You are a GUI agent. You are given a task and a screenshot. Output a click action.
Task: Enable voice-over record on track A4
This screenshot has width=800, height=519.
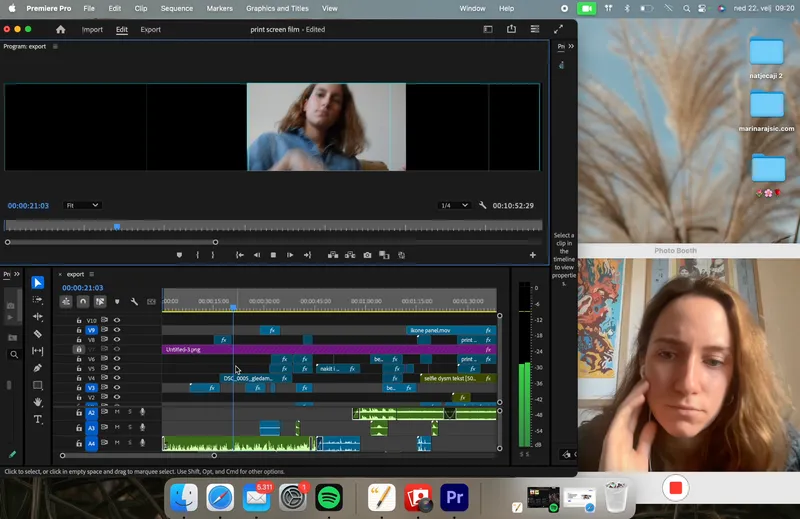point(142,443)
